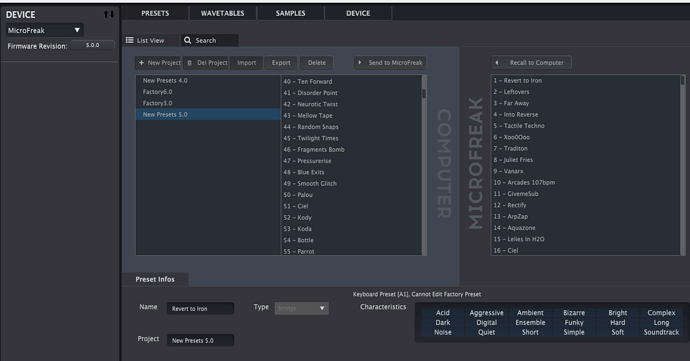Select preset 42 - Neurotic Twist
690x361 pixels.
351,104
